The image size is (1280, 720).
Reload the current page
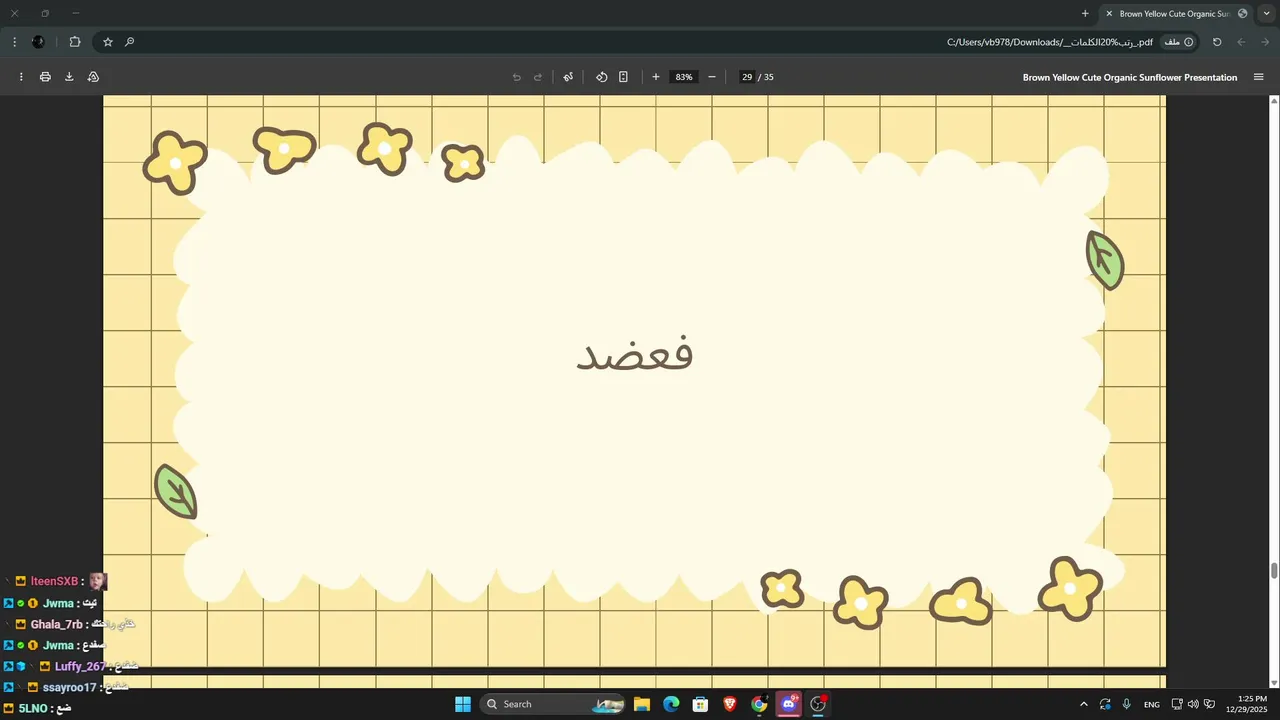click(x=1217, y=42)
